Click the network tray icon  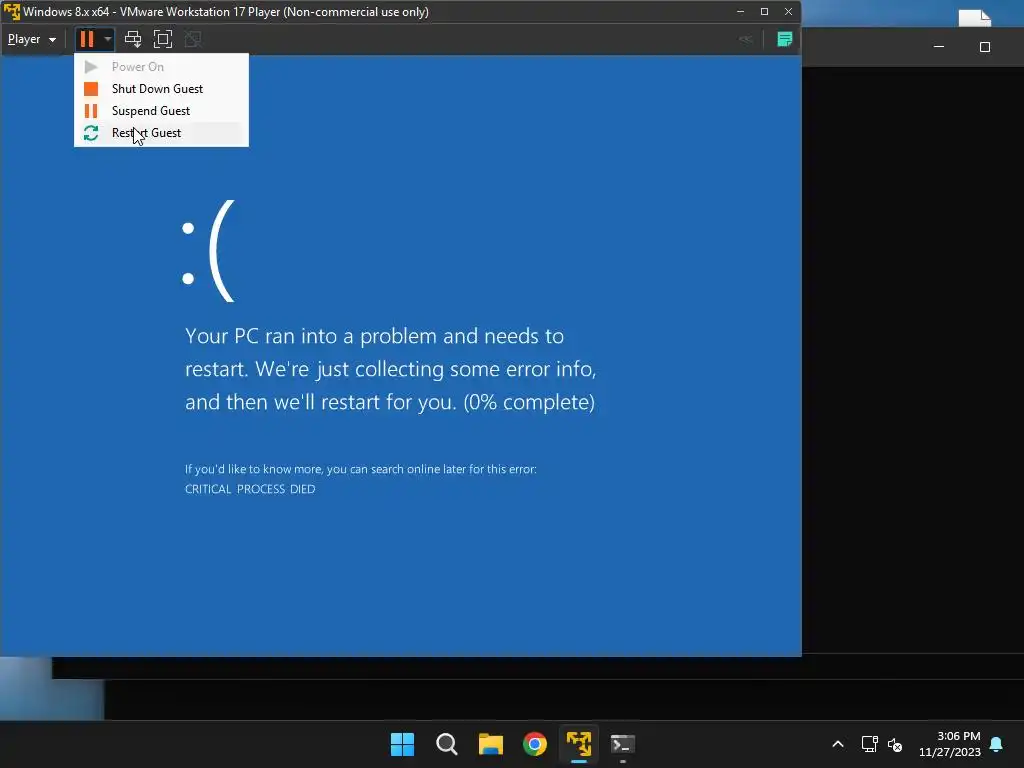(869, 744)
